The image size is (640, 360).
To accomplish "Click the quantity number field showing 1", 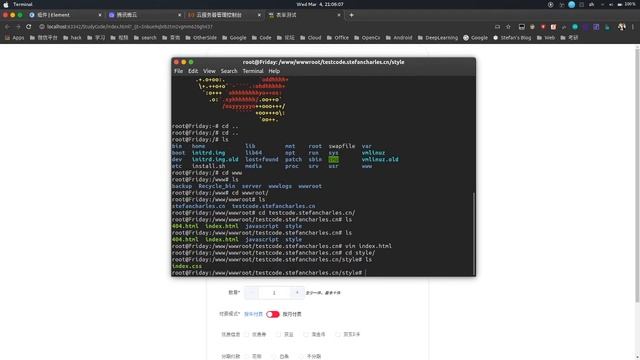I will pyautogui.click(x=274, y=293).
